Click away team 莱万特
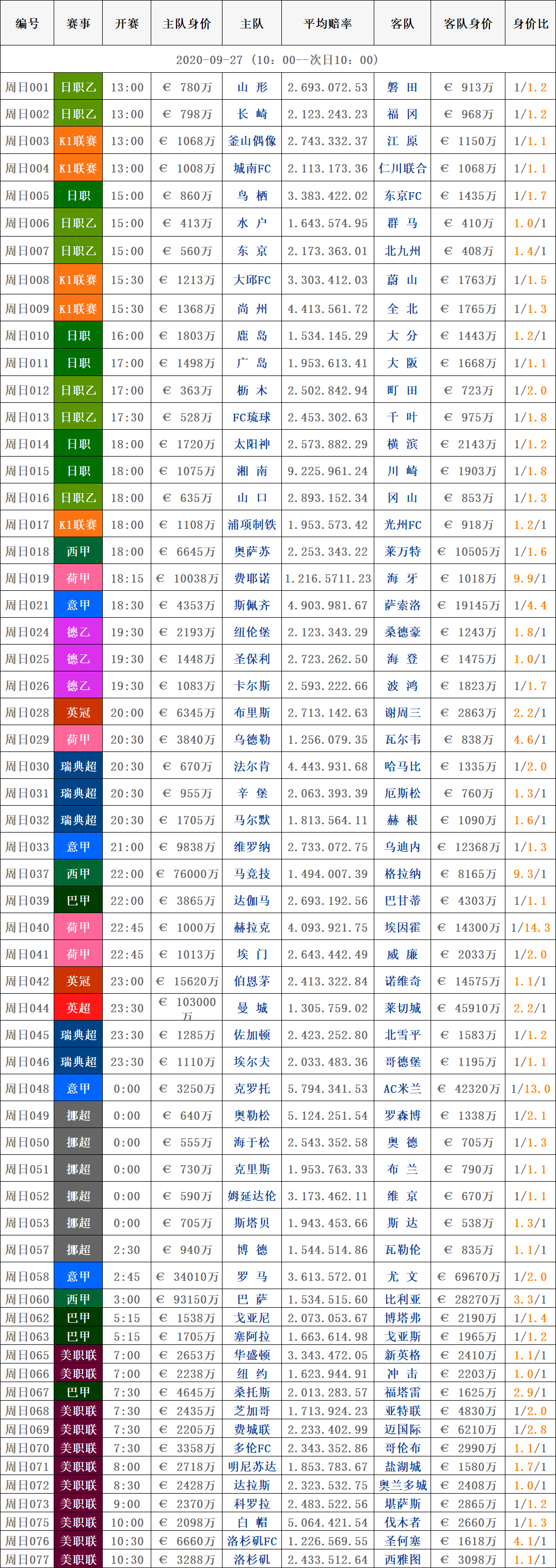Image resolution: width=556 pixels, height=1568 pixels. click(402, 552)
